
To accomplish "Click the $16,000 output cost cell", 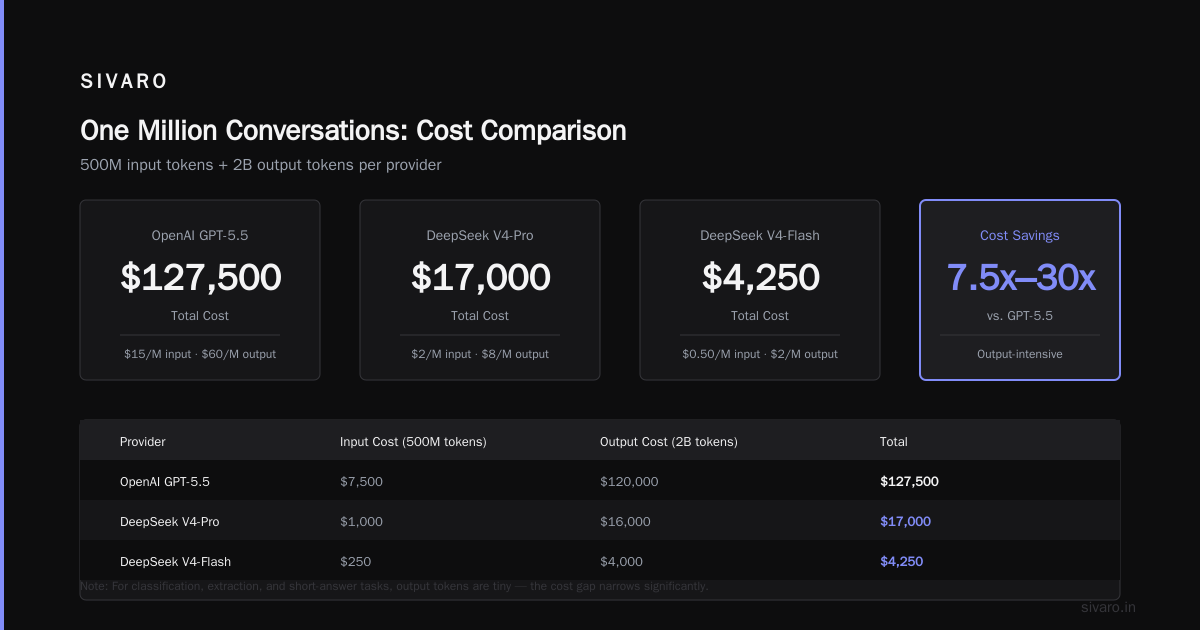I will (x=625, y=521).
